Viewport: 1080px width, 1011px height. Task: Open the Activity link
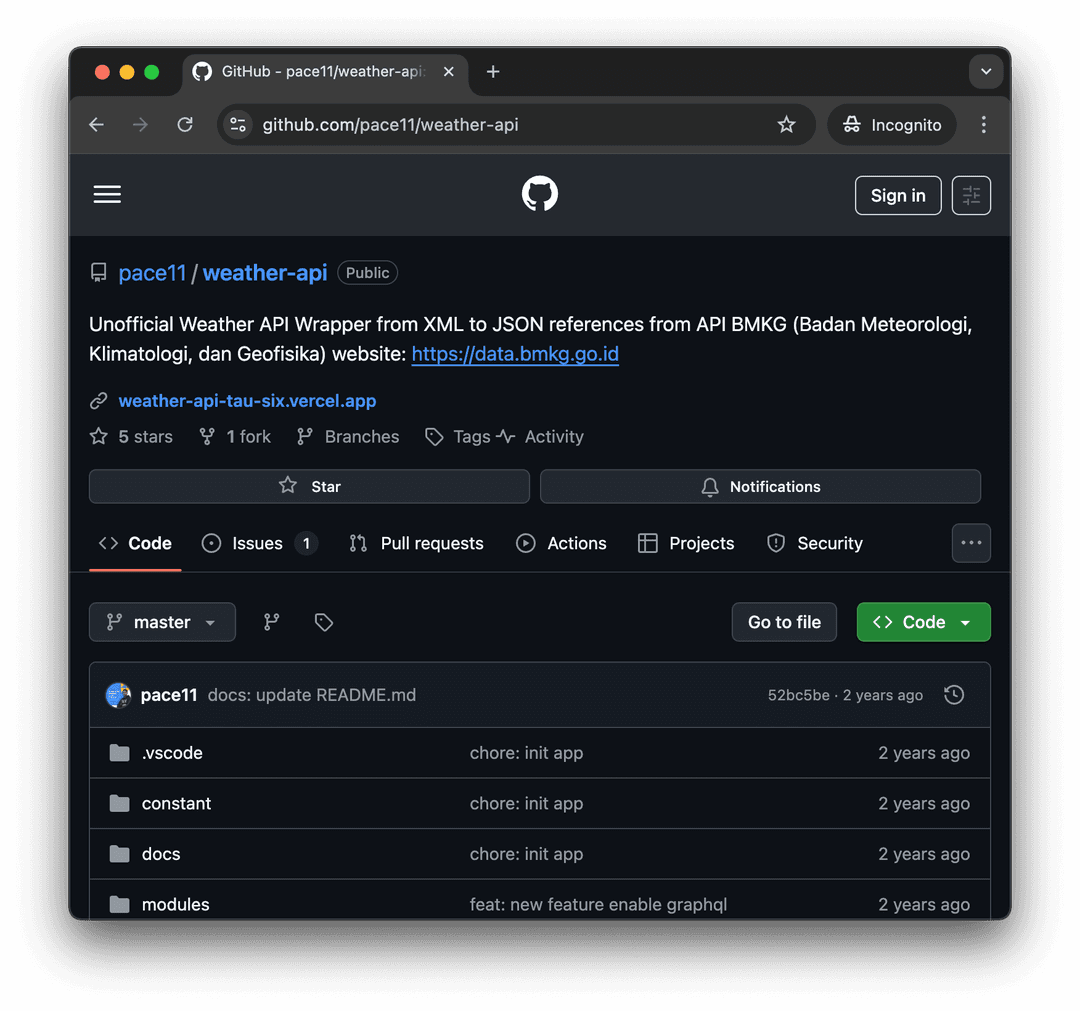541,437
